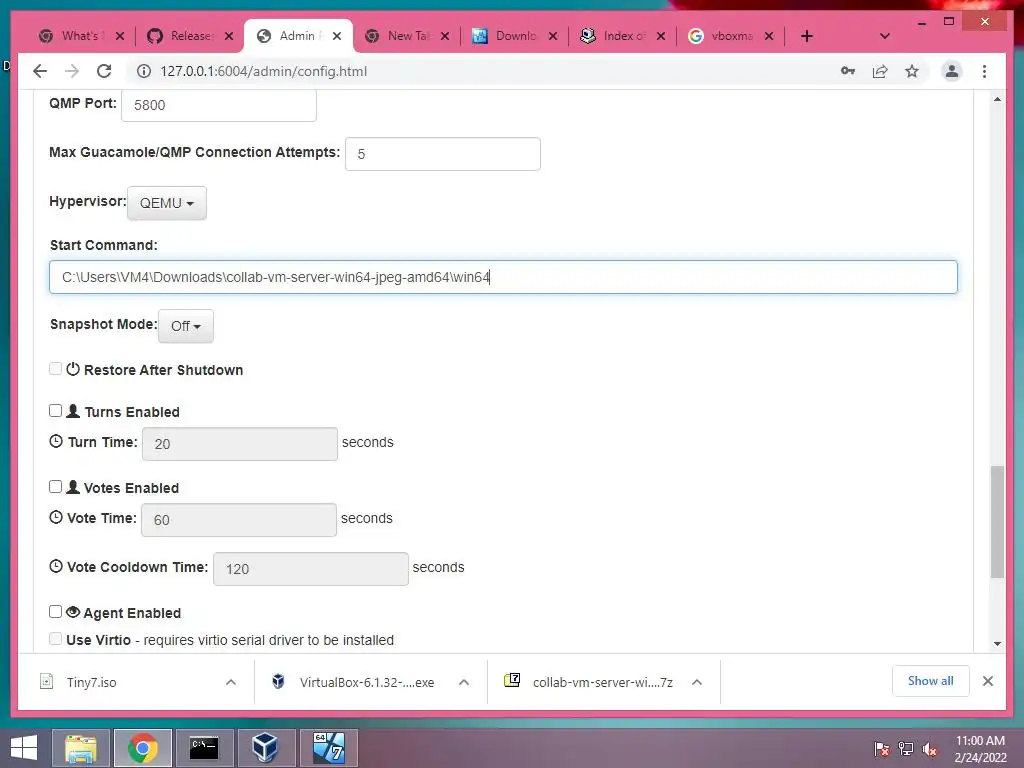Enable the Agent Enabled checkbox
Viewport: 1024px width, 768px height.
(56, 612)
